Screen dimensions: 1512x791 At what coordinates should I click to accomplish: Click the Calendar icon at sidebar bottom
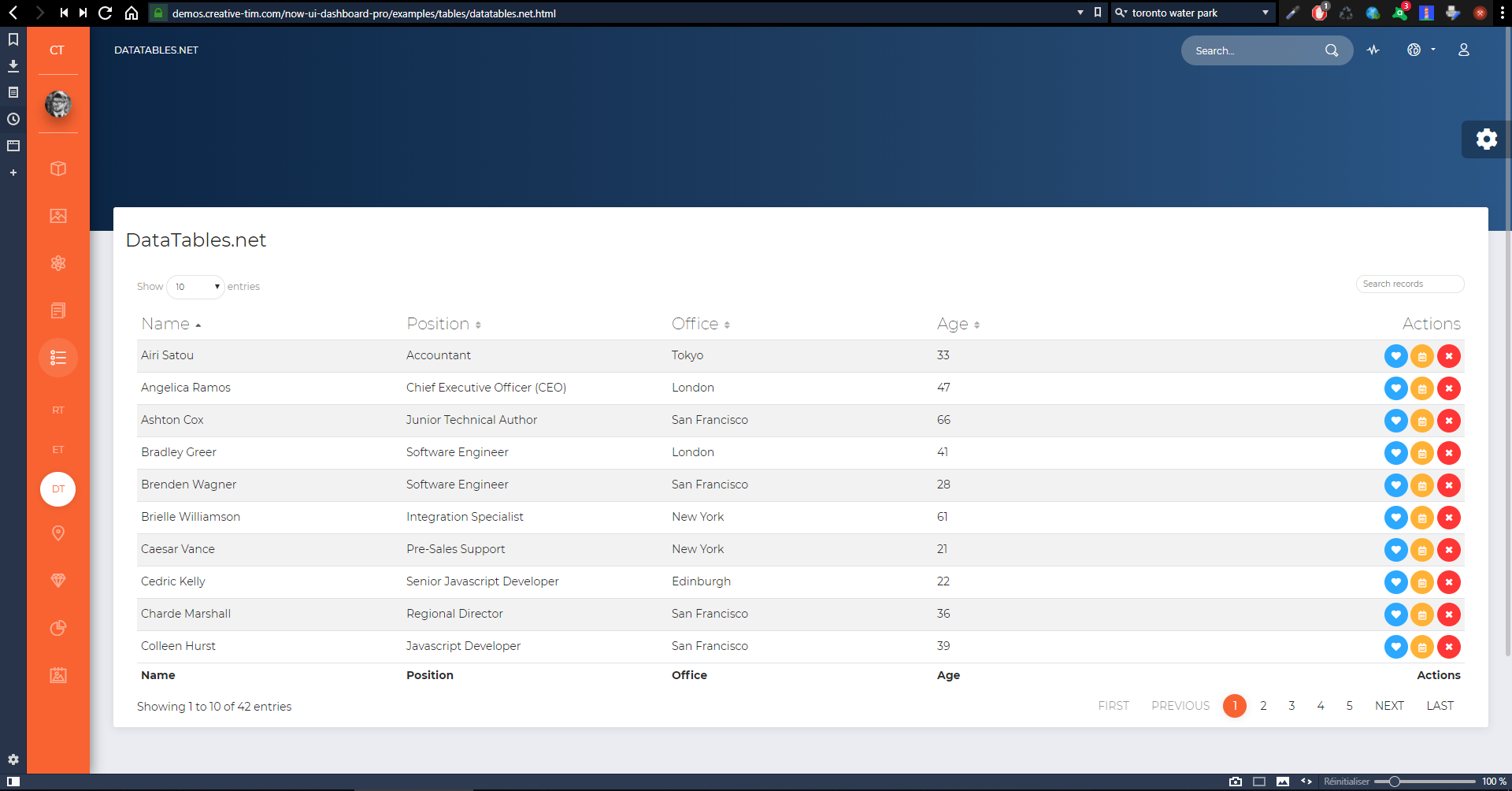click(x=58, y=675)
